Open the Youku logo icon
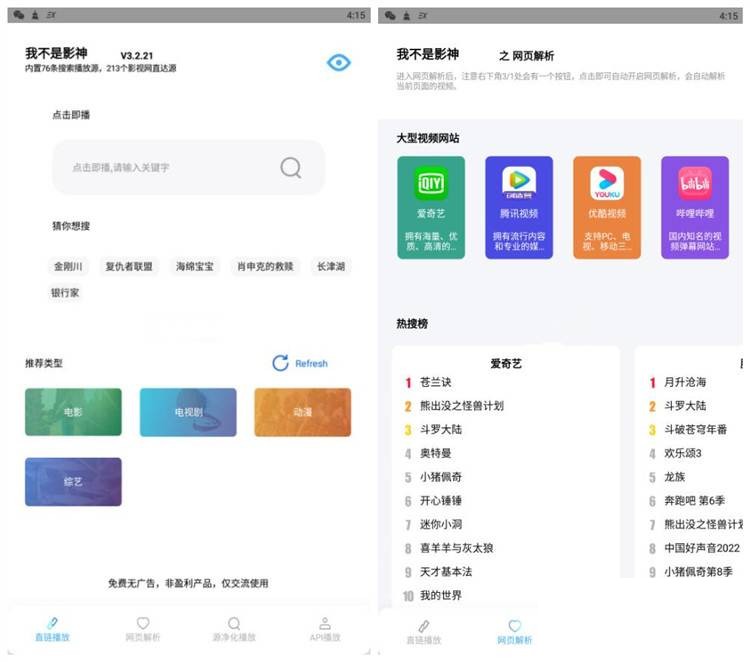750x662 pixels. pyautogui.click(x=607, y=183)
